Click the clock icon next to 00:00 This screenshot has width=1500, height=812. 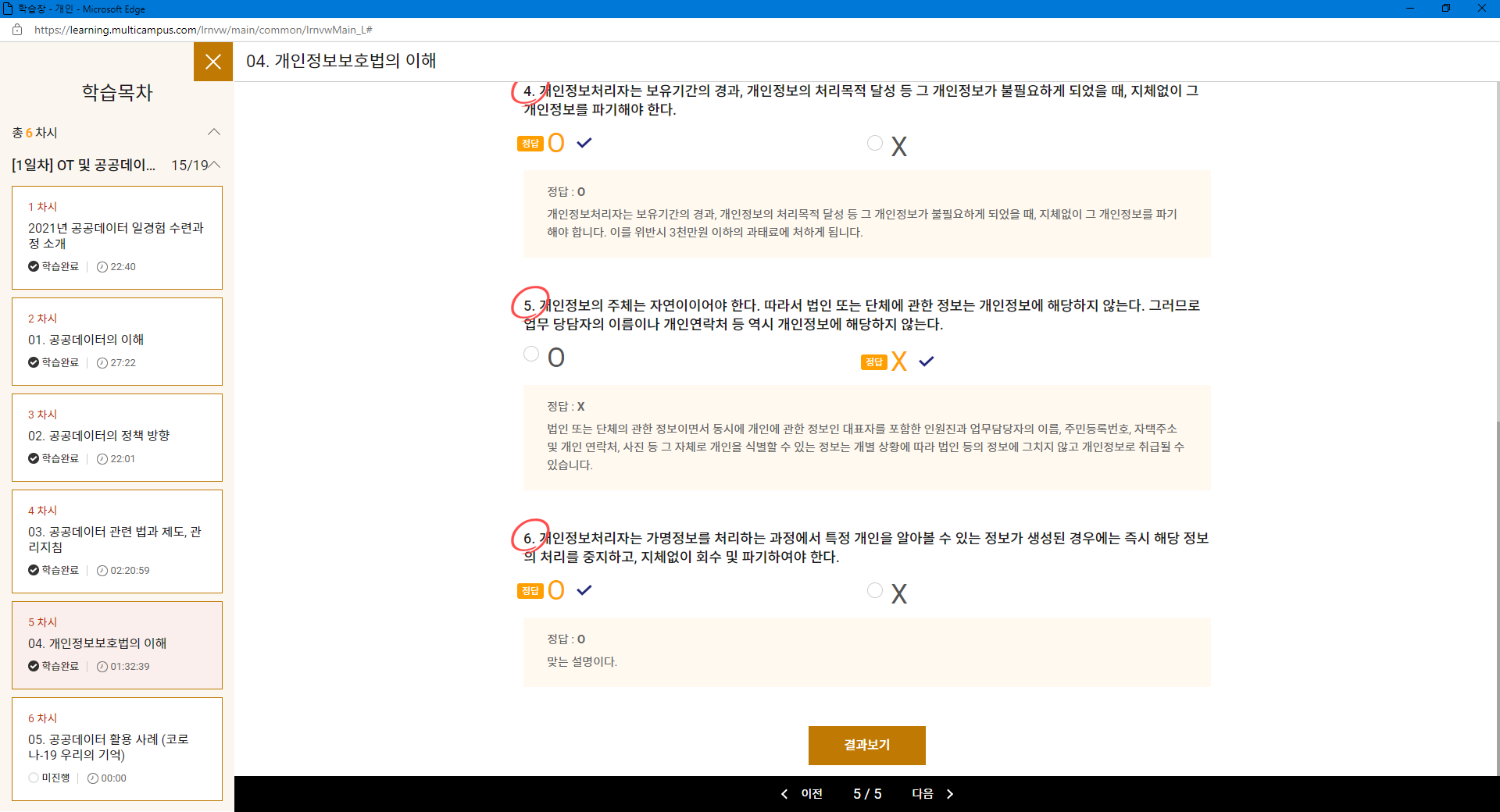pos(93,778)
